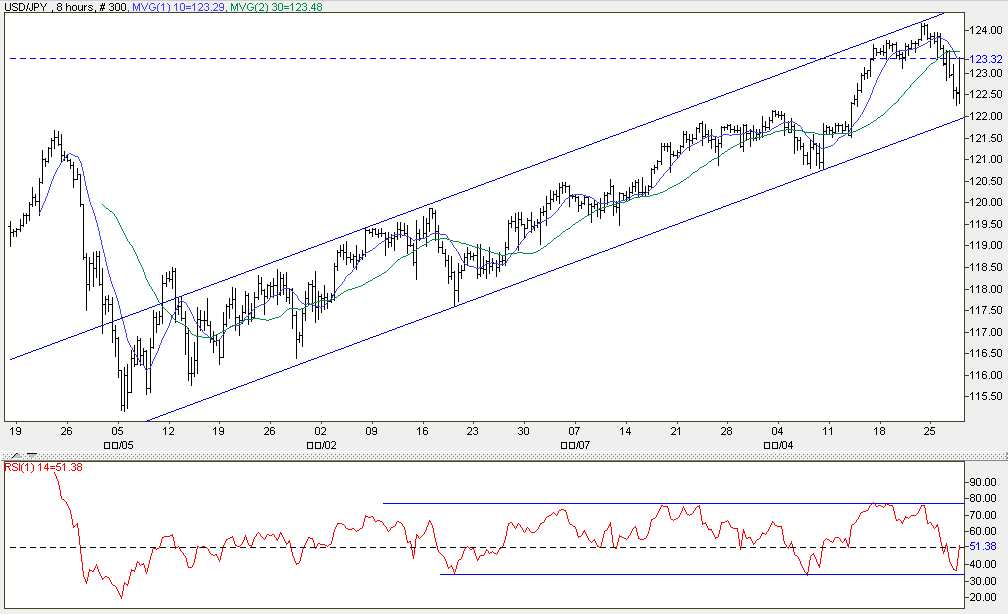Image resolution: width=1008 pixels, height=614 pixels.
Task: Click the date label 19 at the axis start
Action: click(15, 431)
